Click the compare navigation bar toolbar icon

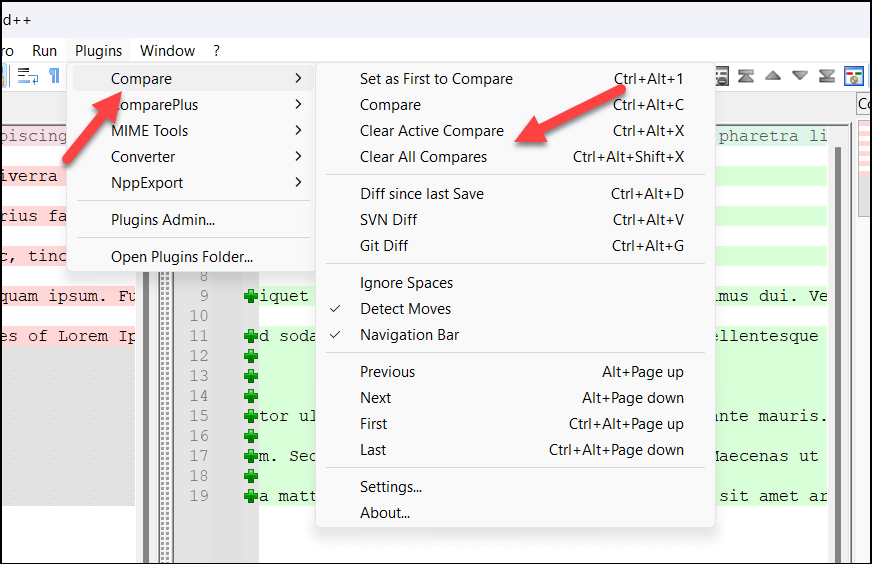click(x=854, y=76)
